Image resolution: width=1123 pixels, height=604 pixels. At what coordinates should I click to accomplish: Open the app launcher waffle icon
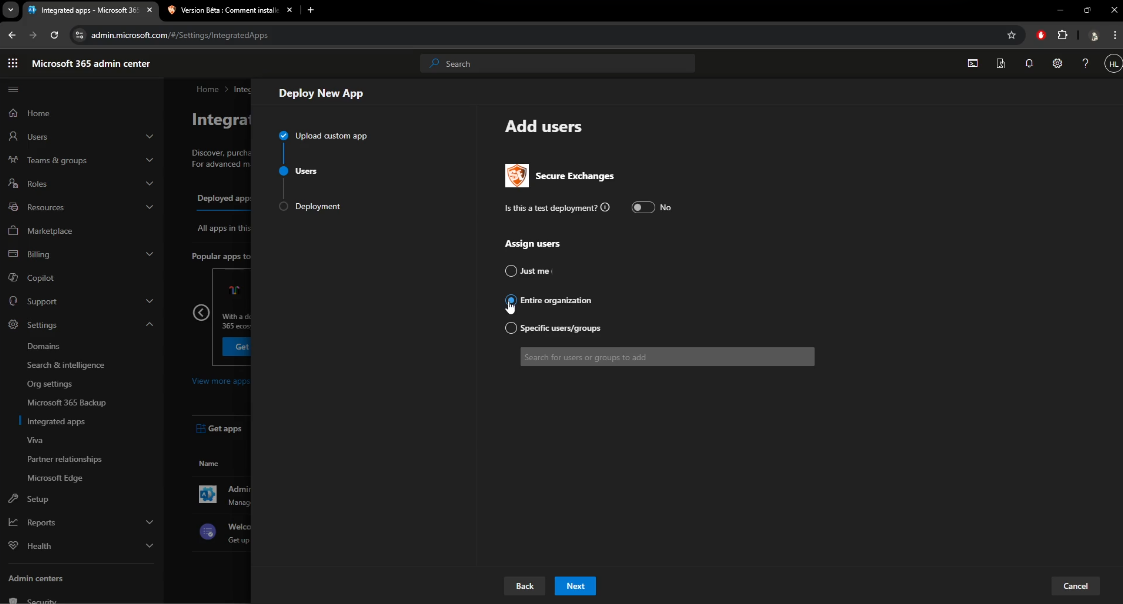click(13, 63)
